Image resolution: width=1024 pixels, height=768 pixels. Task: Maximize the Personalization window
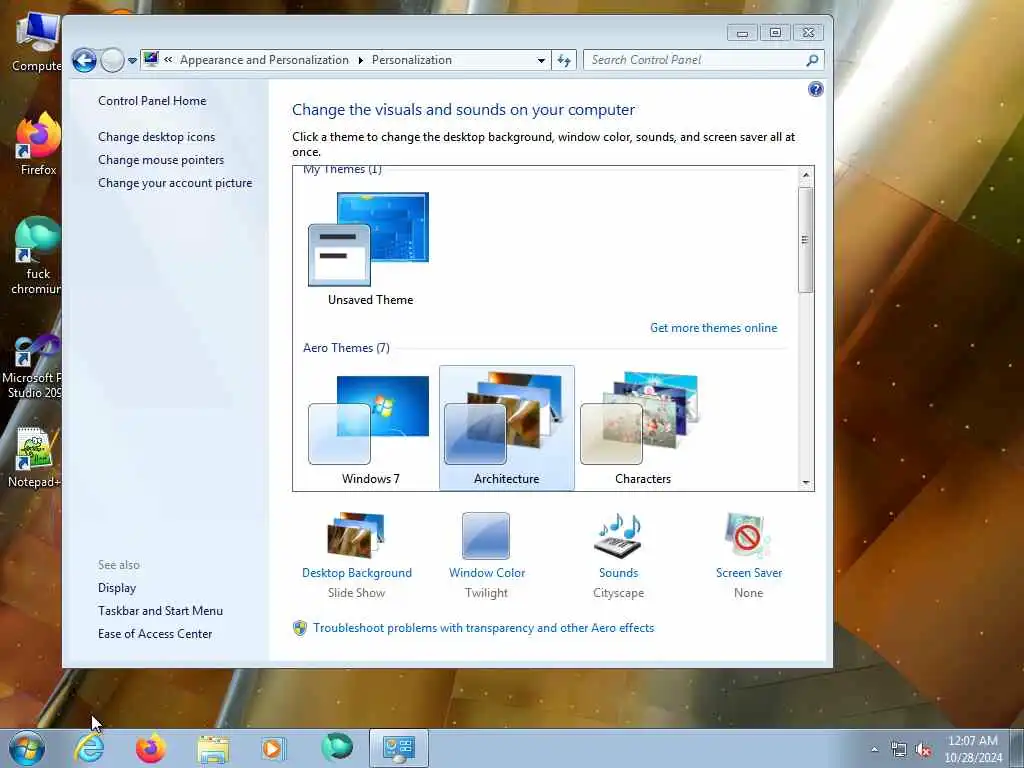[x=775, y=33]
